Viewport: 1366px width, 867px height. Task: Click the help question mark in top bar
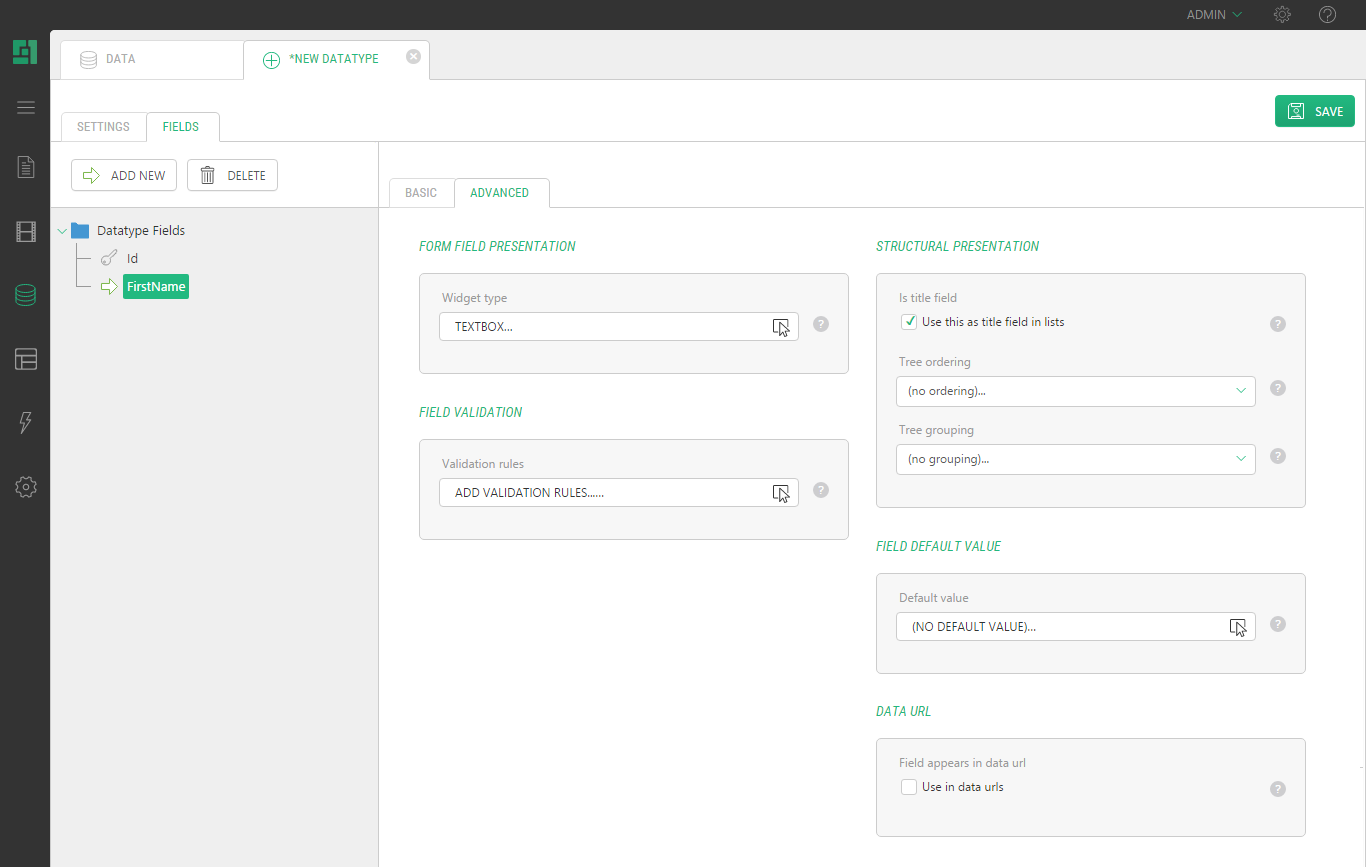(x=1327, y=15)
